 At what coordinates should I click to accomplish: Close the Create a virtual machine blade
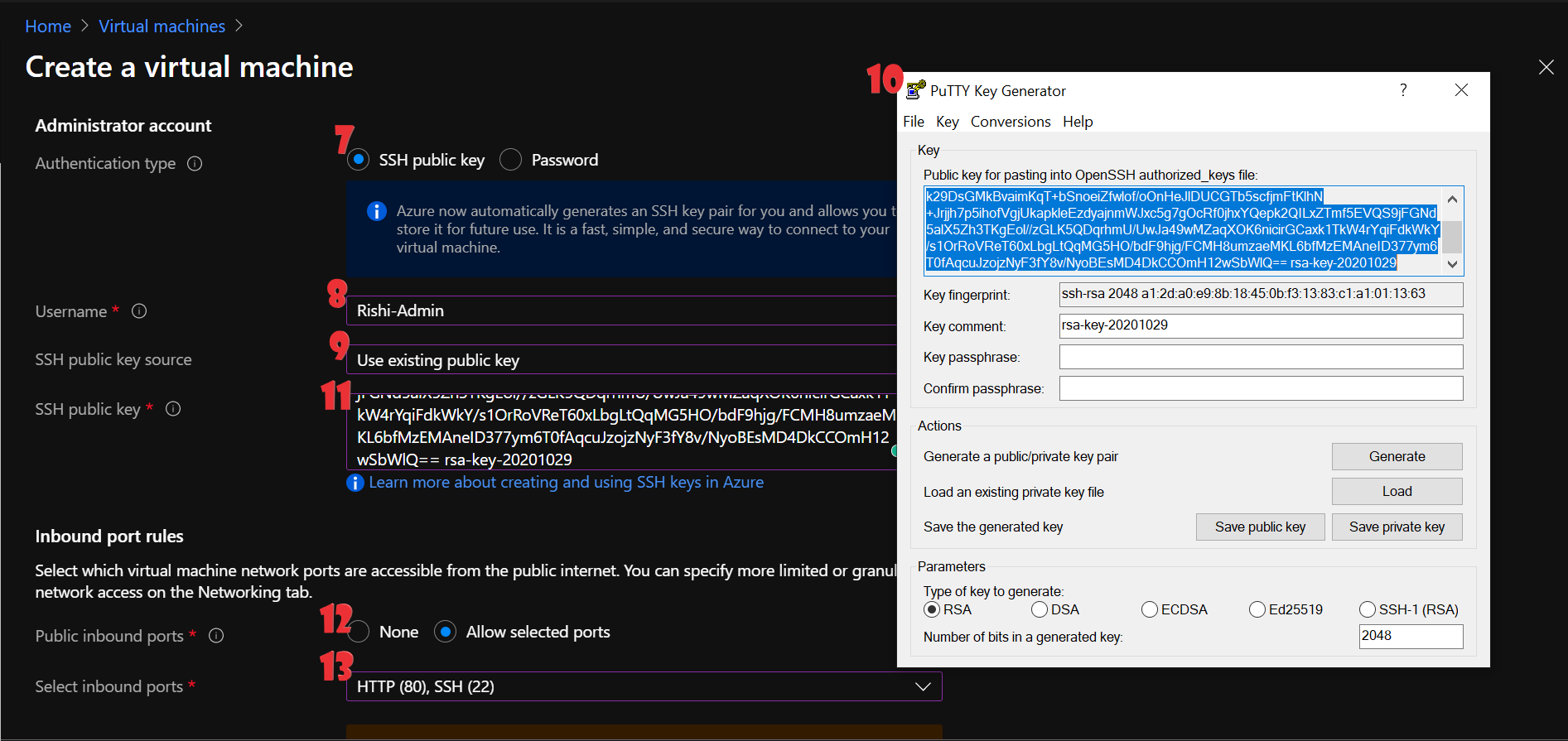1546,67
